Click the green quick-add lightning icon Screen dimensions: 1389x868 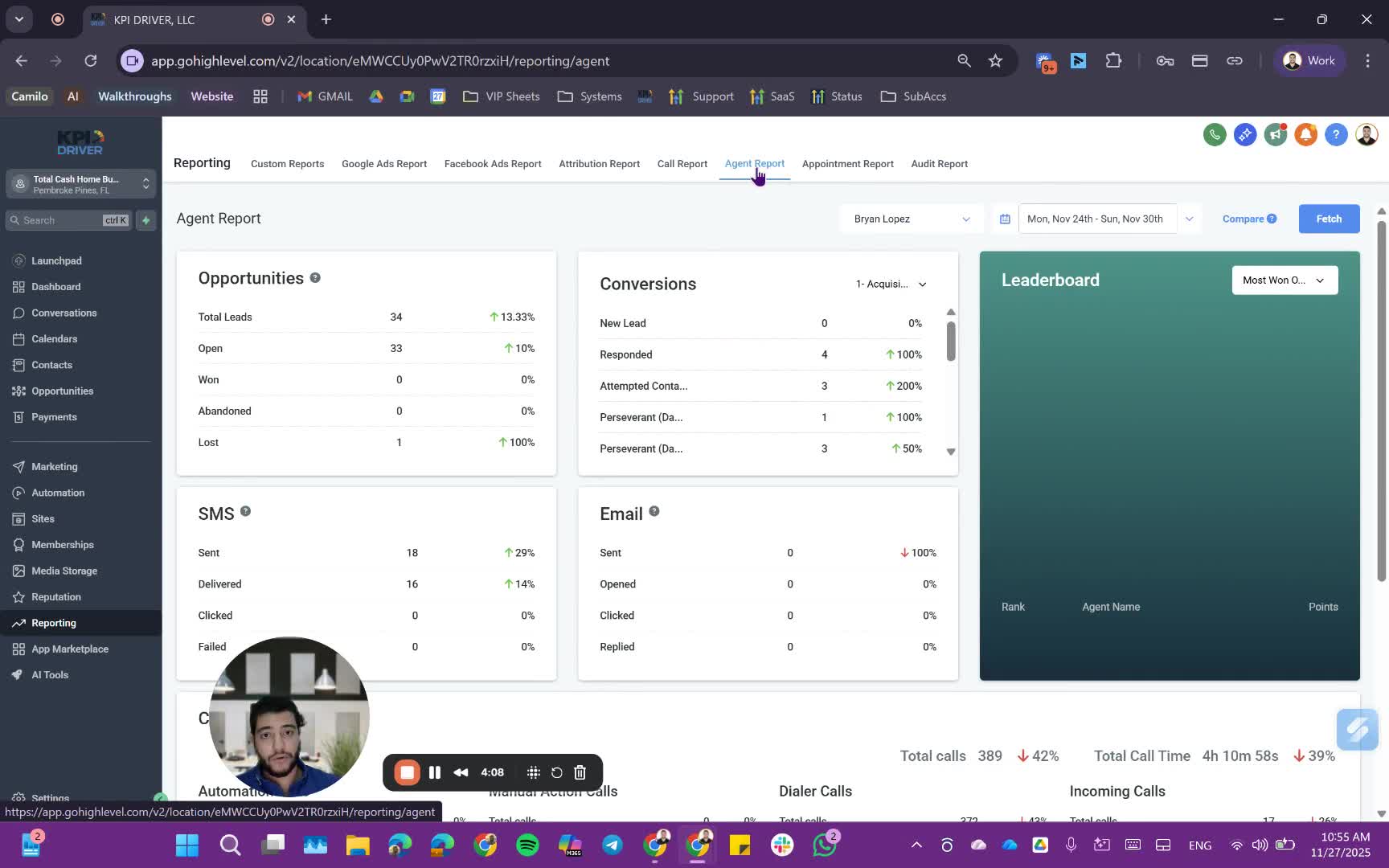[x=145, y=220]
